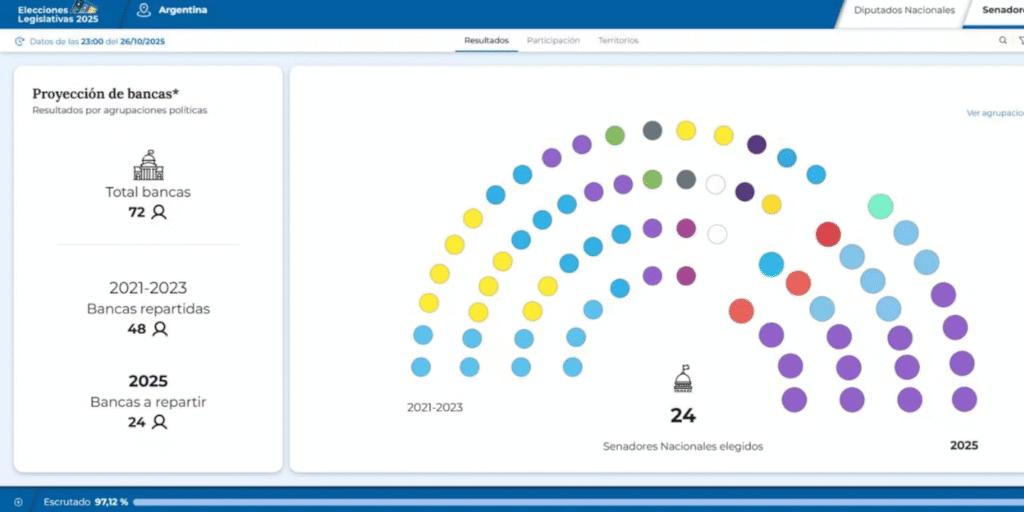The height and width of the screenshot is (512, 1024).
Task: Click the Argentina location pin icon
Action: click(x=144, y=10)
